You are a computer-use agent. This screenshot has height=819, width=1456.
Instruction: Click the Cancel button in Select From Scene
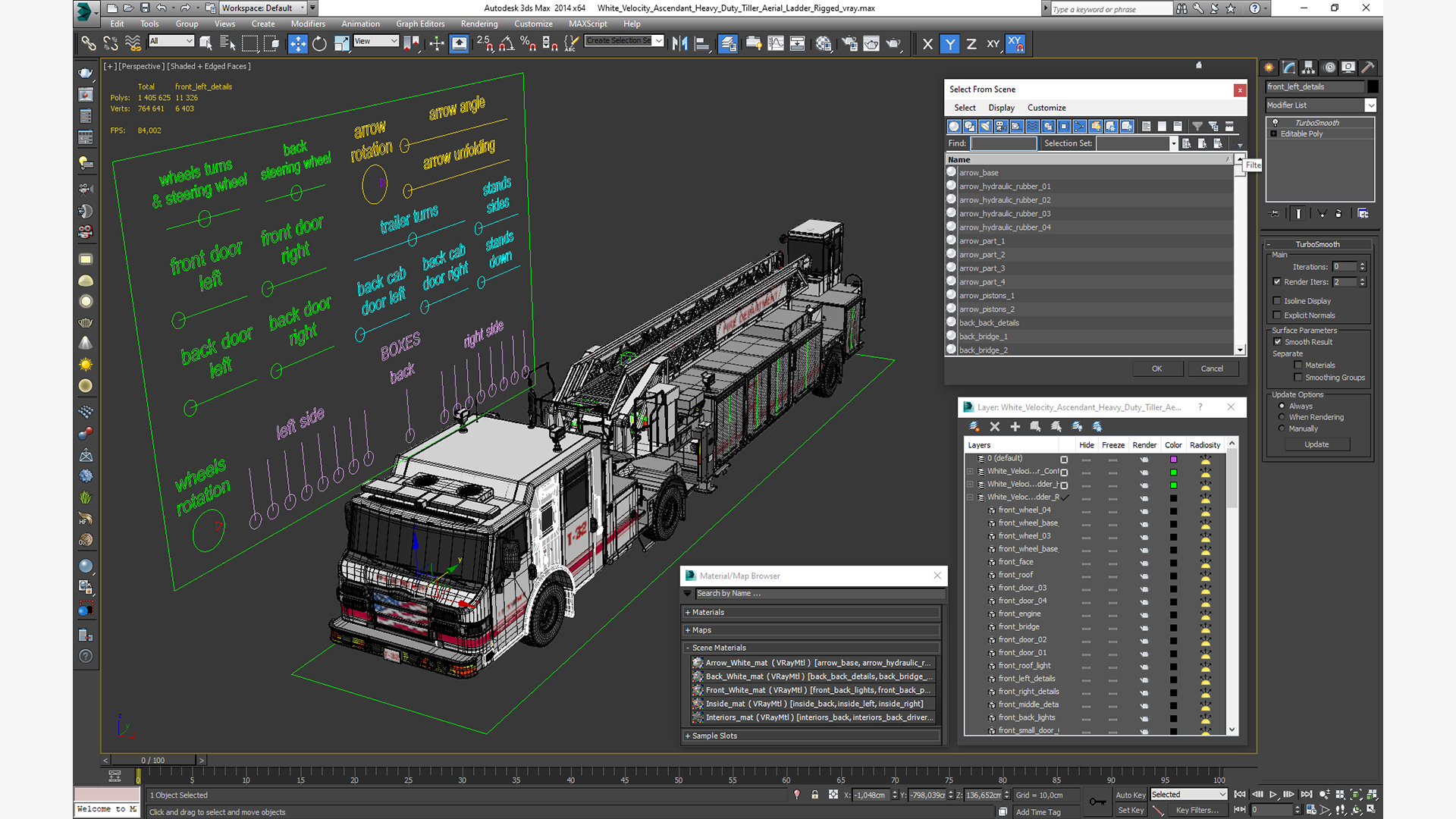1211,369
